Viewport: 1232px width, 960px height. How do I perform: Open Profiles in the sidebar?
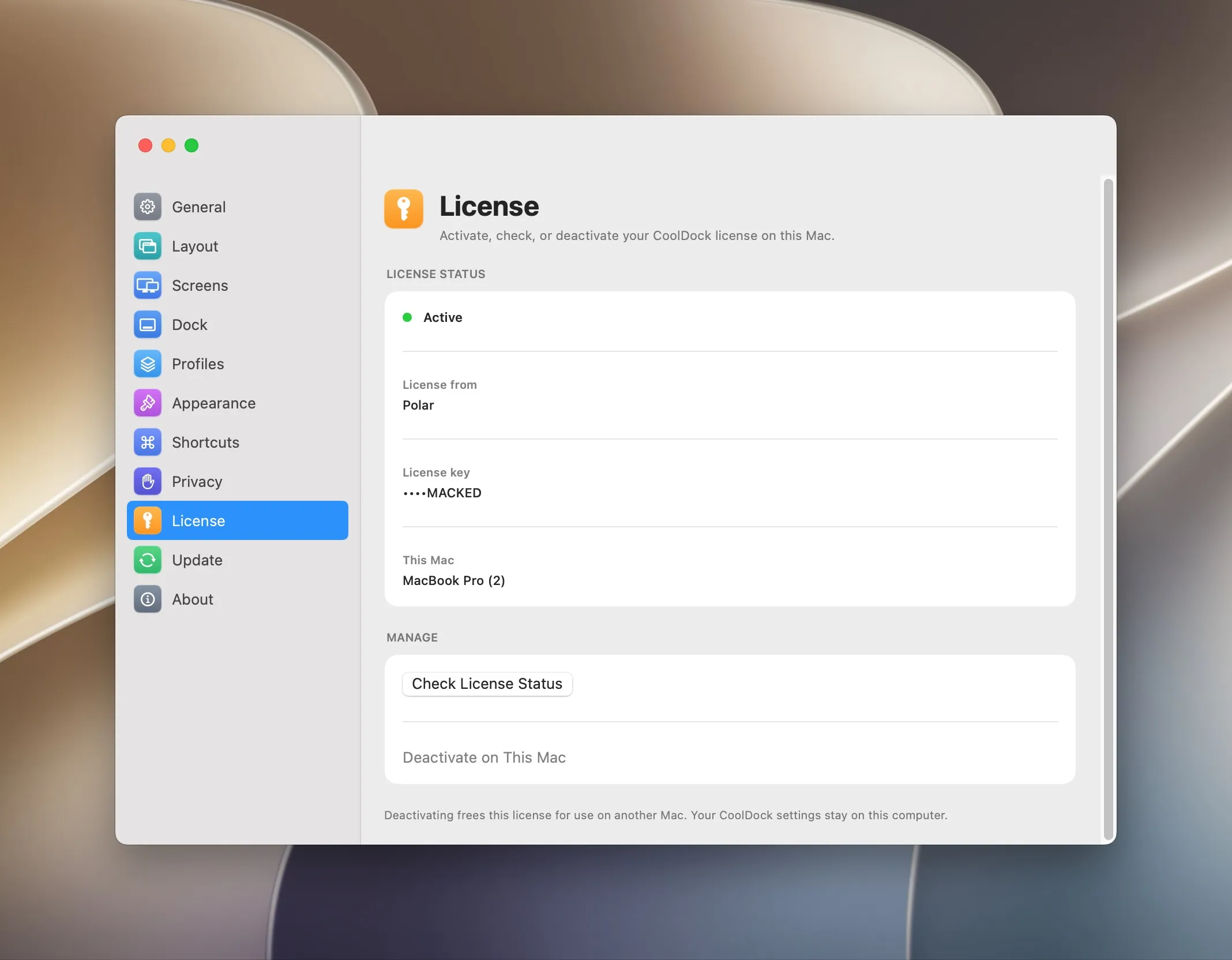[x=238, y=363]
